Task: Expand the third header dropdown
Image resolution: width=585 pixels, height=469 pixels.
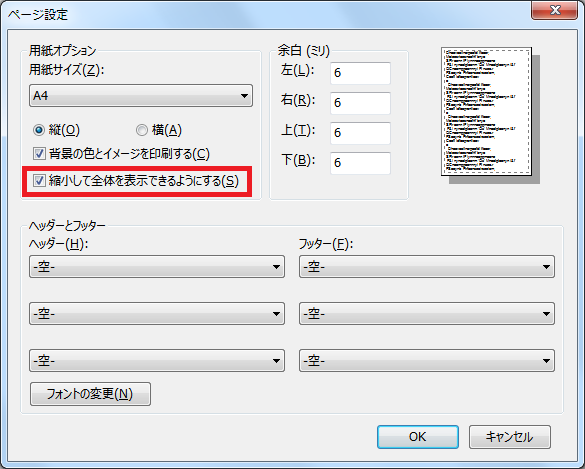Action: pyautogui.click(x=157, y=361)
